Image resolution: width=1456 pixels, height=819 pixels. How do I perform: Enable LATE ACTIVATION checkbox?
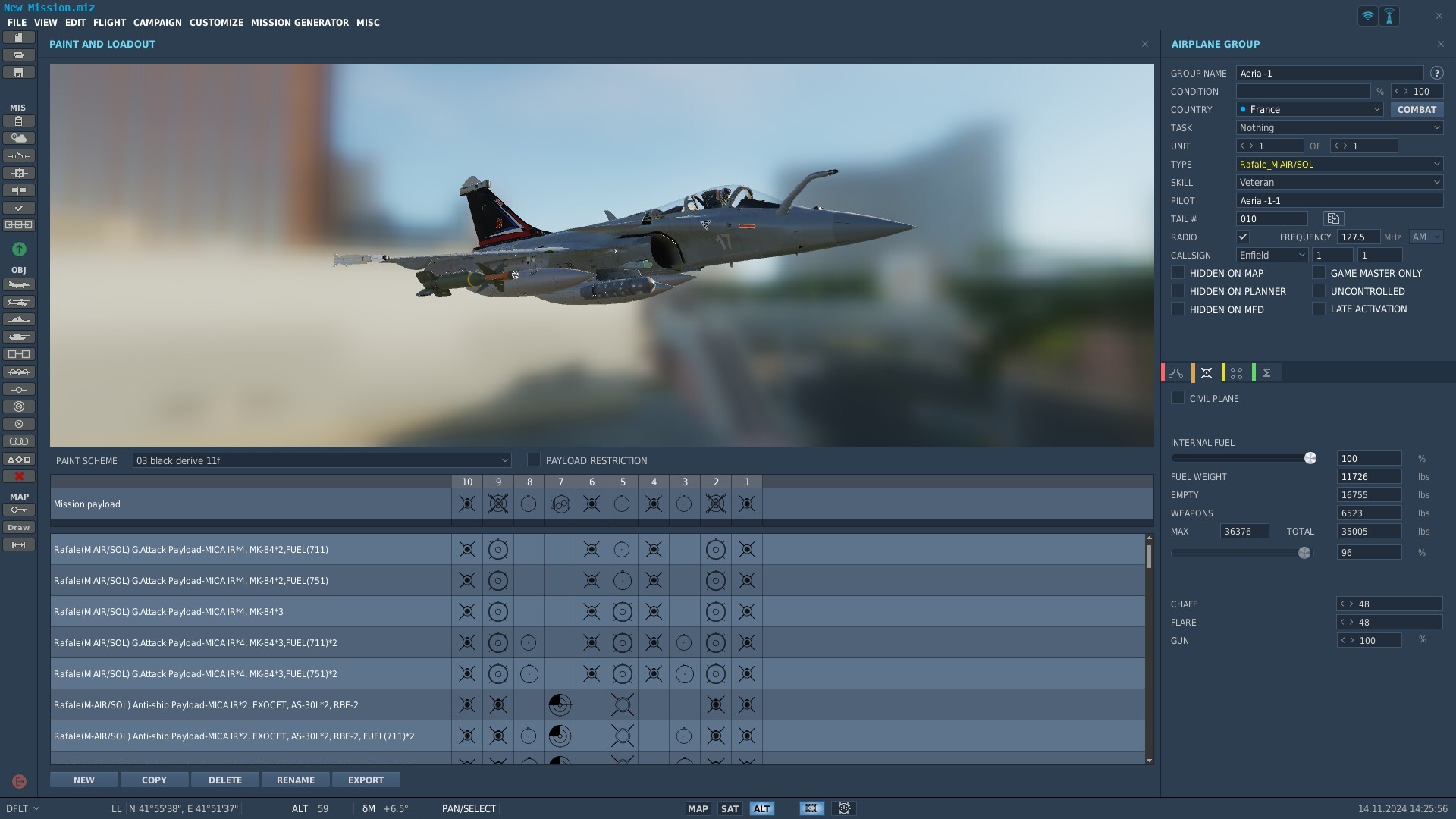tap(1319, 309)
